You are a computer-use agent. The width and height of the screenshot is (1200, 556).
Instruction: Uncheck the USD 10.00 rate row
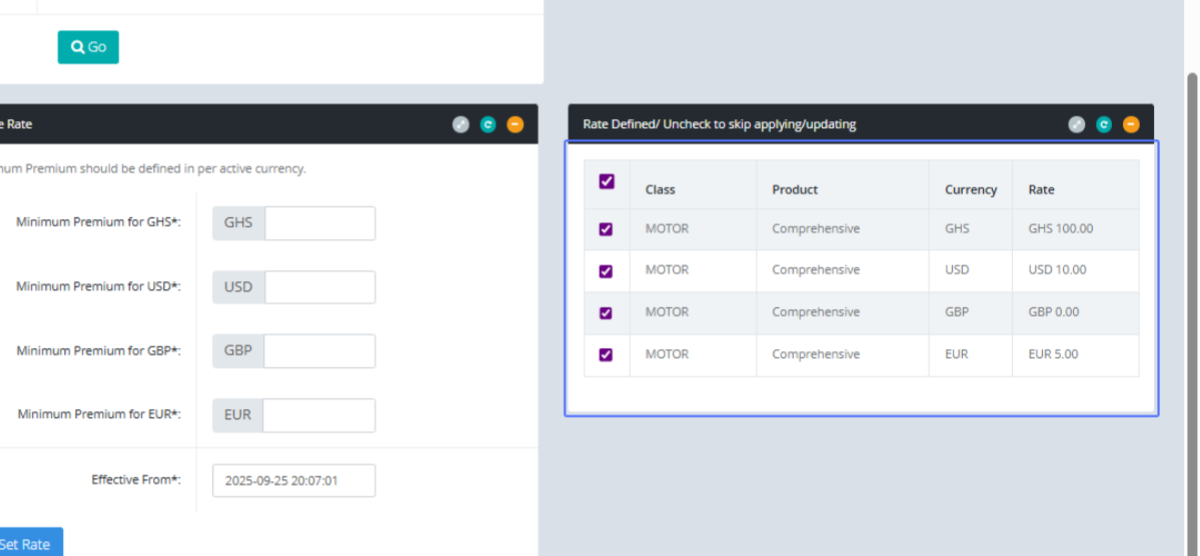coord(606,271)
